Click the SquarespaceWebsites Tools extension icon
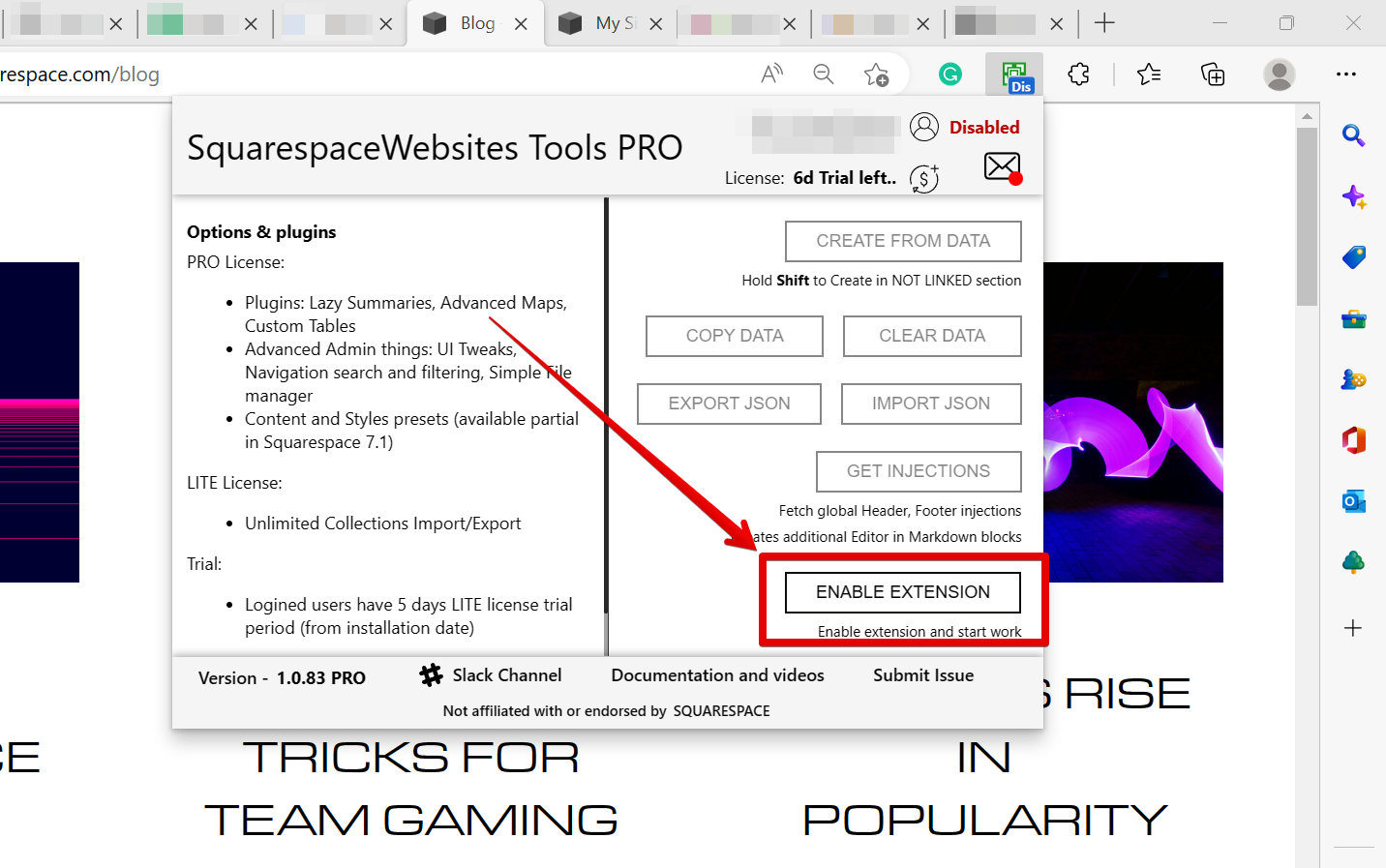Viewport: 1386px width, 868px height. click(1014, 75)
